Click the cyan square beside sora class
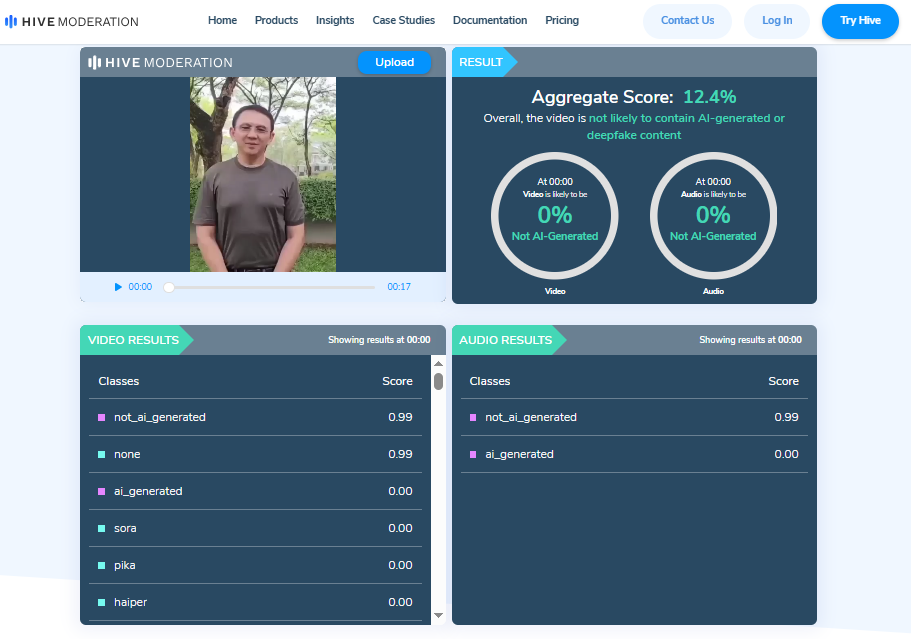The image size is (911, 639). point(102,528)
